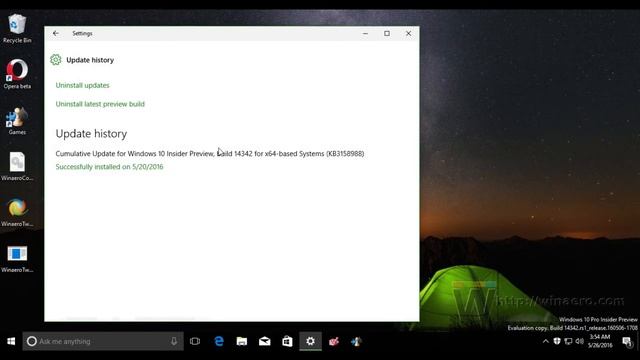640x360 pixels.
Task: Show hidden system tray icons
Action: click(x=546, y=341)
